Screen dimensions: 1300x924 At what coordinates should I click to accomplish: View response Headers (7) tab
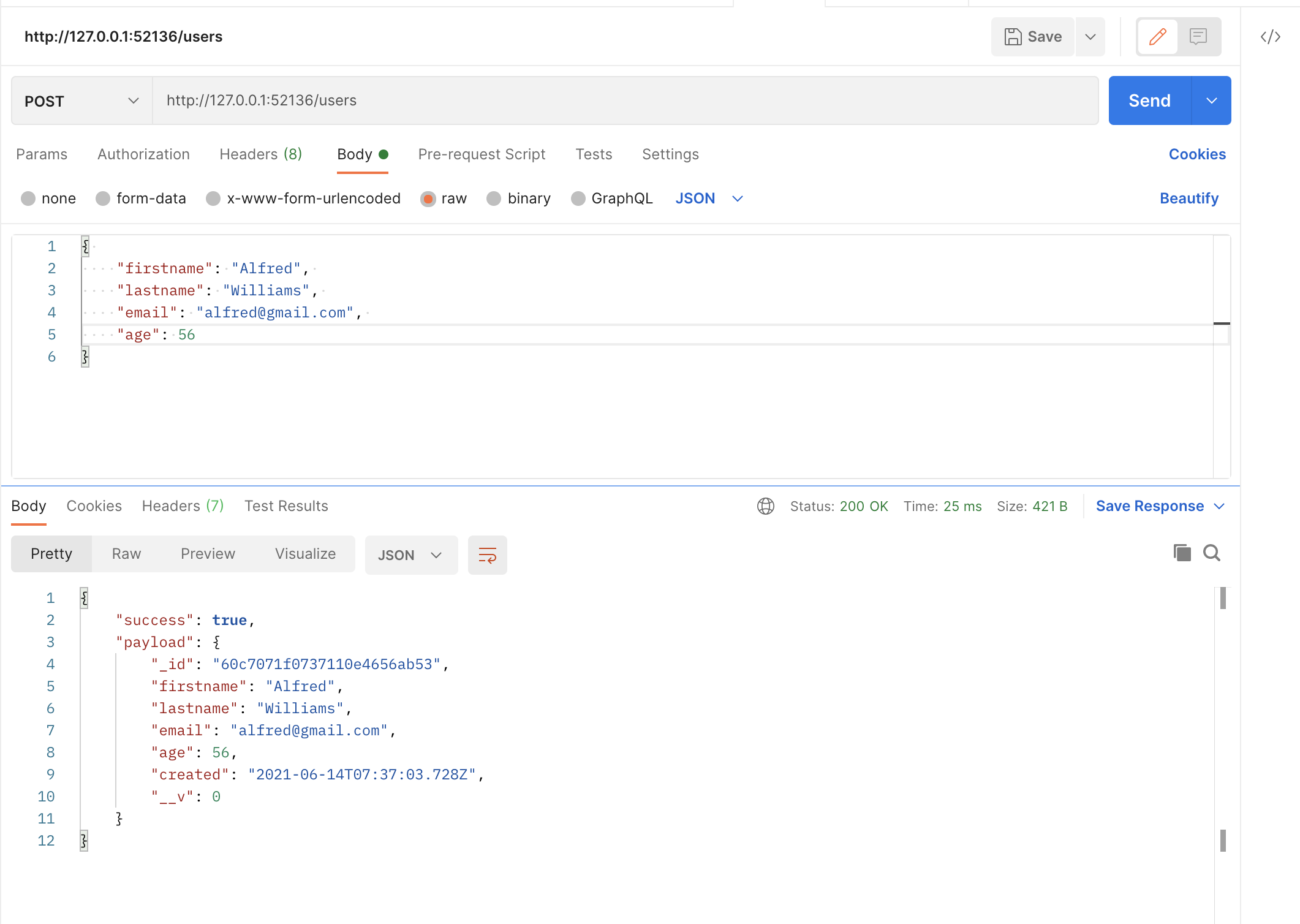(183, 506)
